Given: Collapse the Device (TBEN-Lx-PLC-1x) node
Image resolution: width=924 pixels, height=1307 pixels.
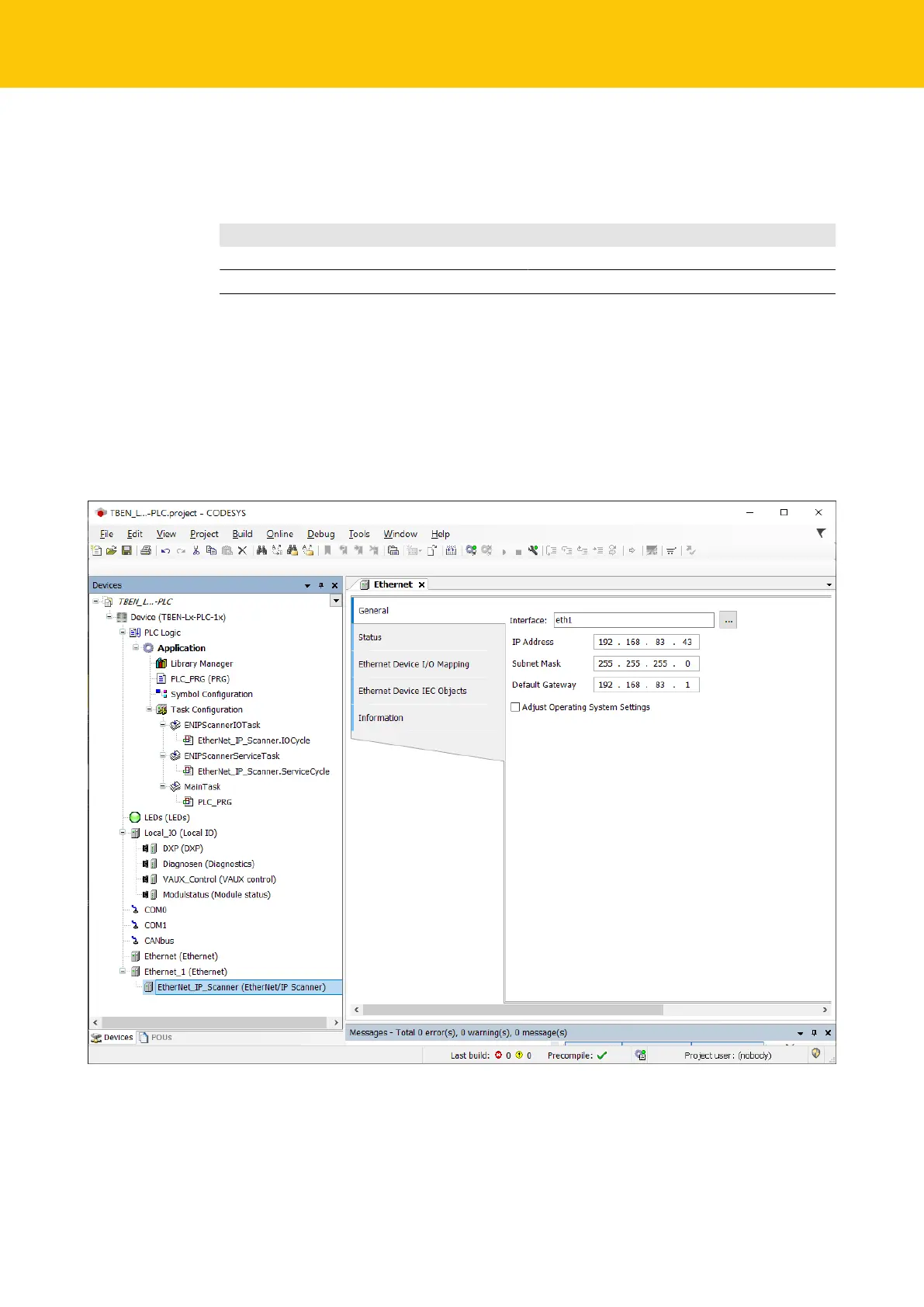Looking at the screenshot, I should 109,617.
